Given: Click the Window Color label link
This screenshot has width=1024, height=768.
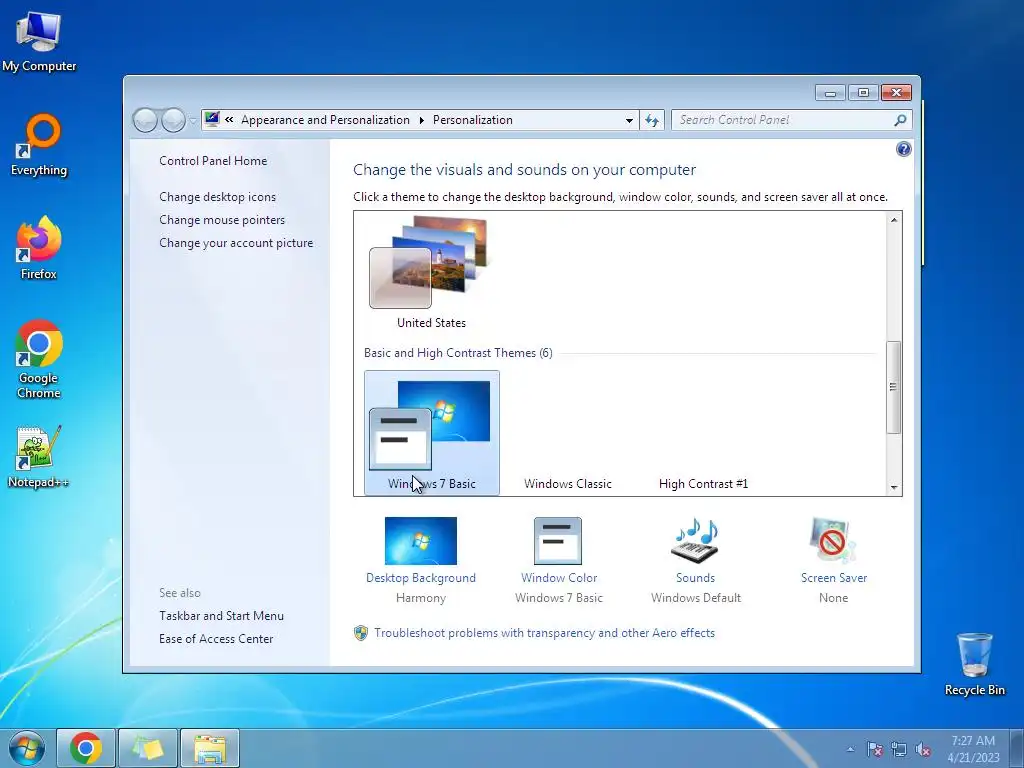Looking at the screenshot, I should tap(559, 578).
